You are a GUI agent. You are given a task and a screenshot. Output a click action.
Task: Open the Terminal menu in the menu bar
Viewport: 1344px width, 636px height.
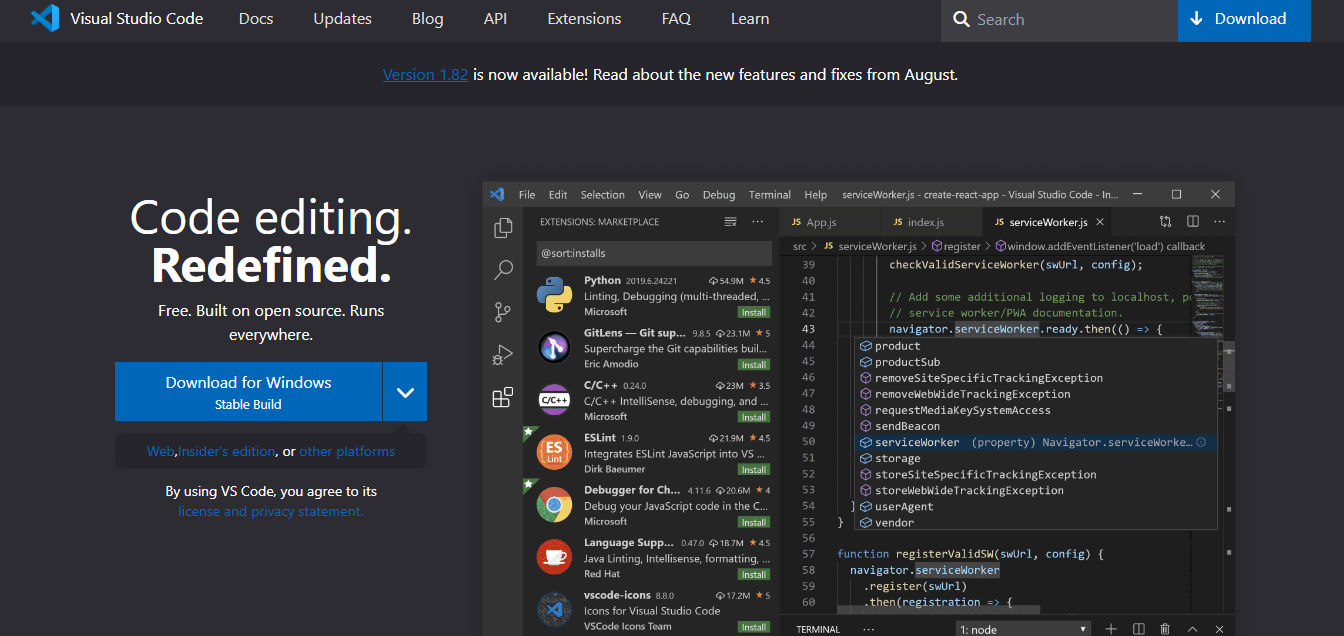click(x=770, y=195)
